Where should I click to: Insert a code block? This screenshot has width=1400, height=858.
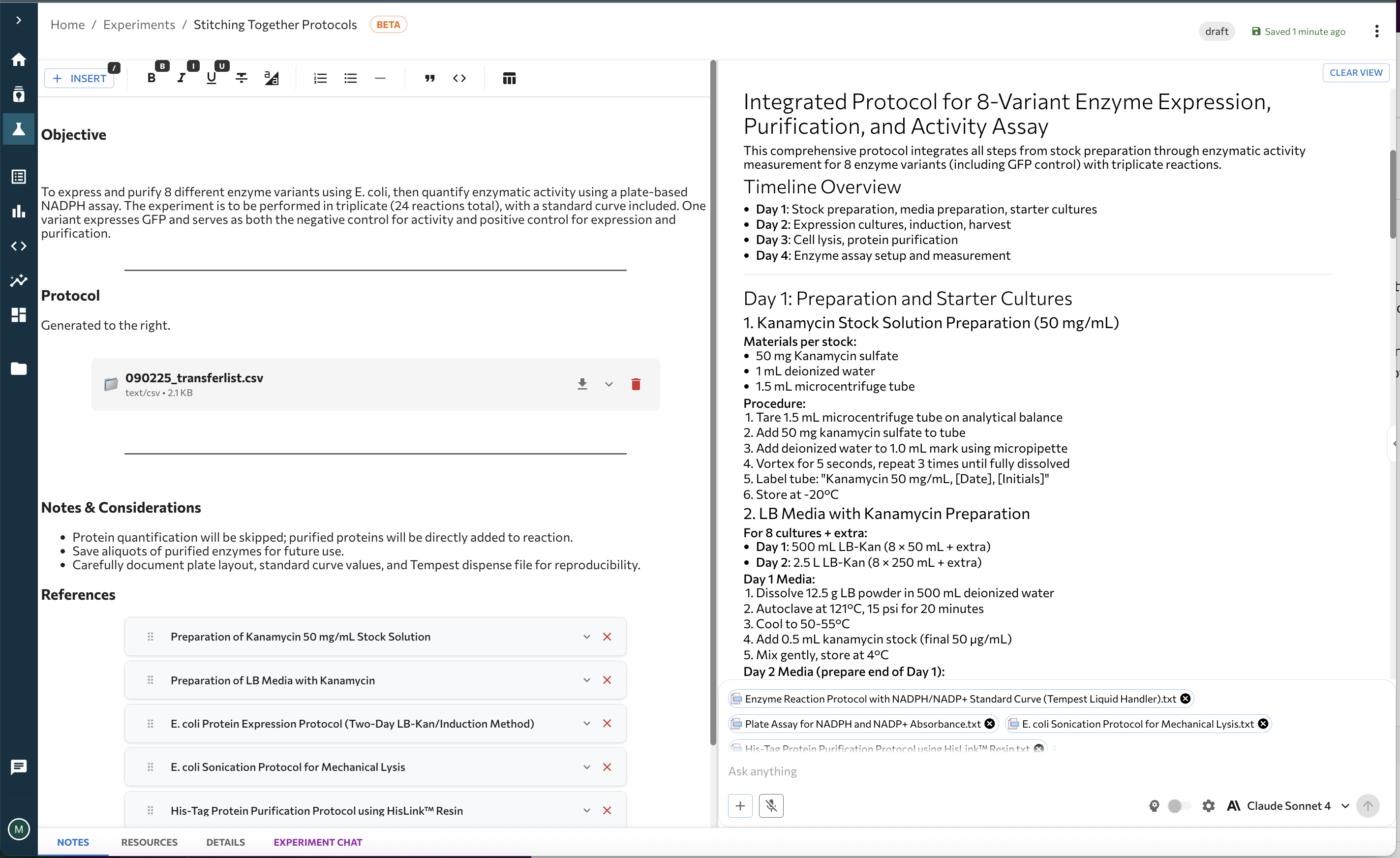[x=459, y=78]
